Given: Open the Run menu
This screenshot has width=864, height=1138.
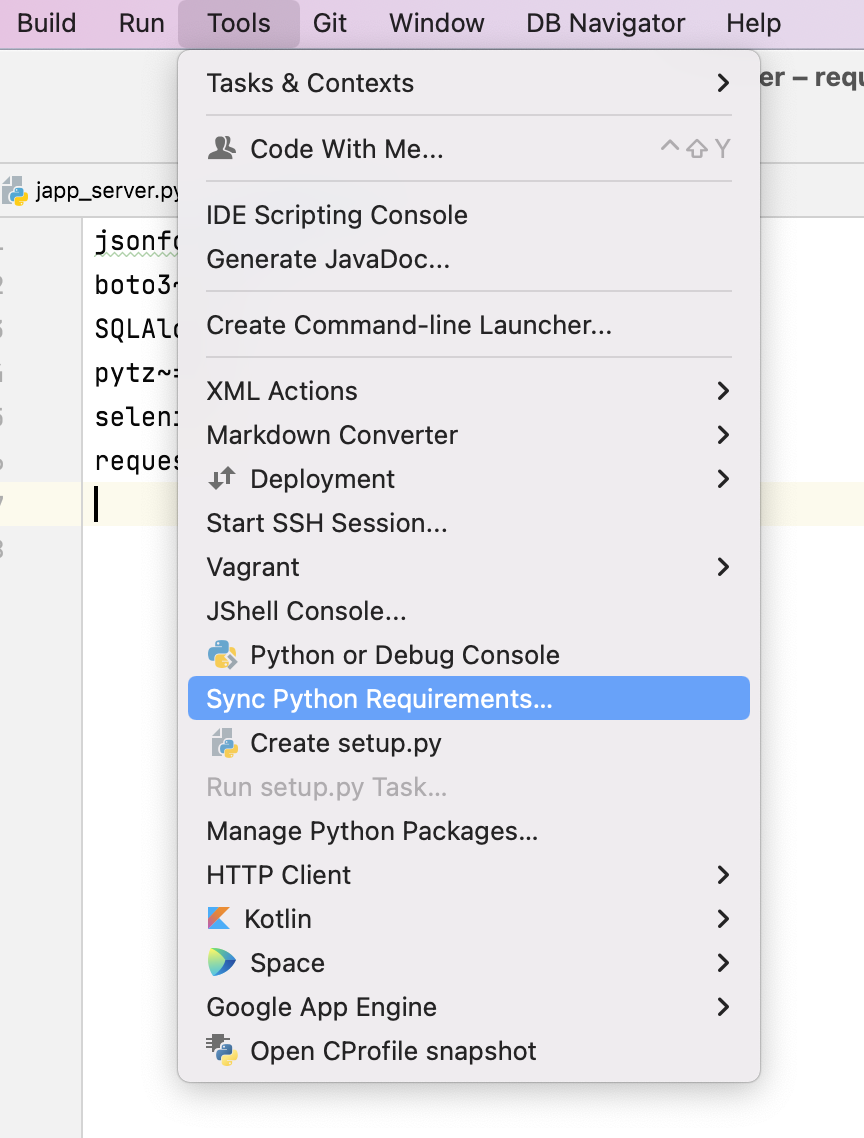Looking at the screenshot, I should click(142, 23).
